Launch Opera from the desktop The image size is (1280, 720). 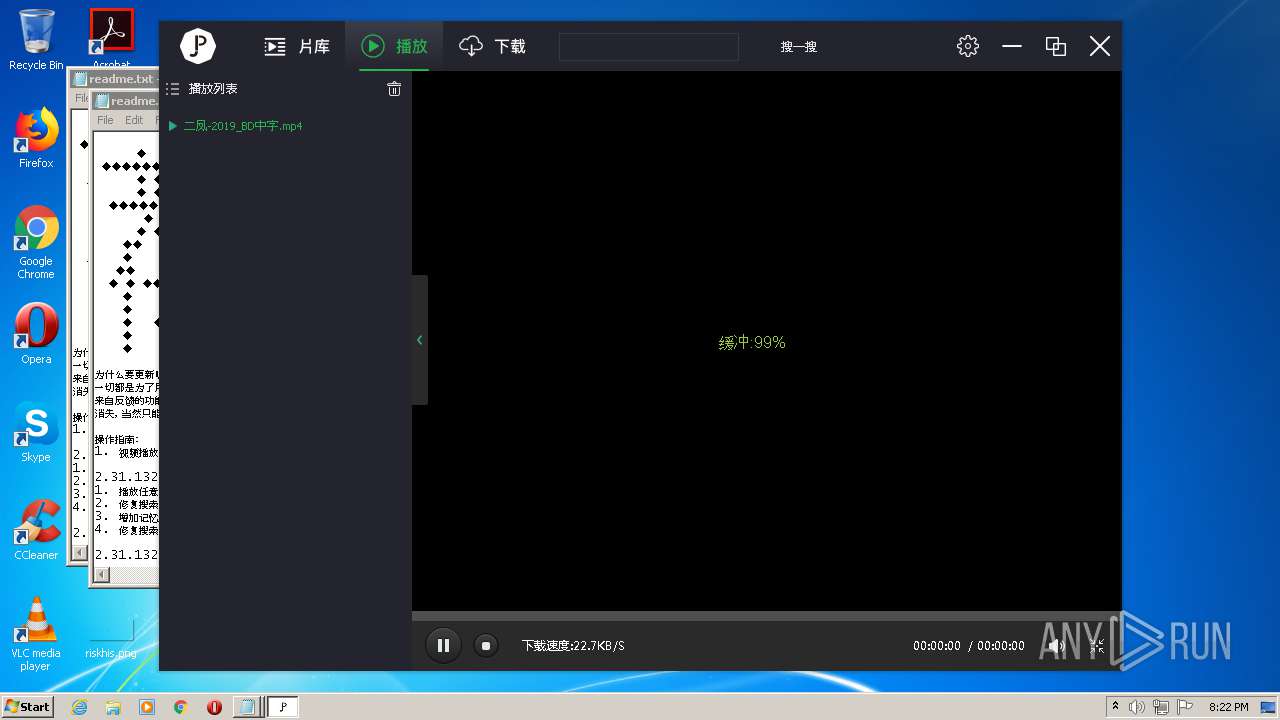click(x=36, y=334)
